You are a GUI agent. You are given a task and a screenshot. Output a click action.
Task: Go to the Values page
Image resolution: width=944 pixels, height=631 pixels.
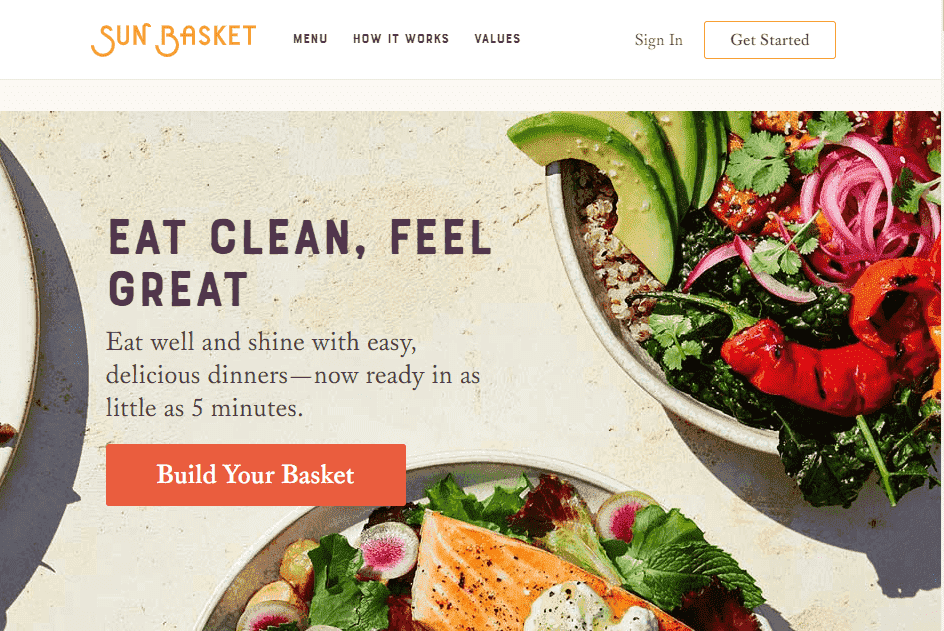497,39
